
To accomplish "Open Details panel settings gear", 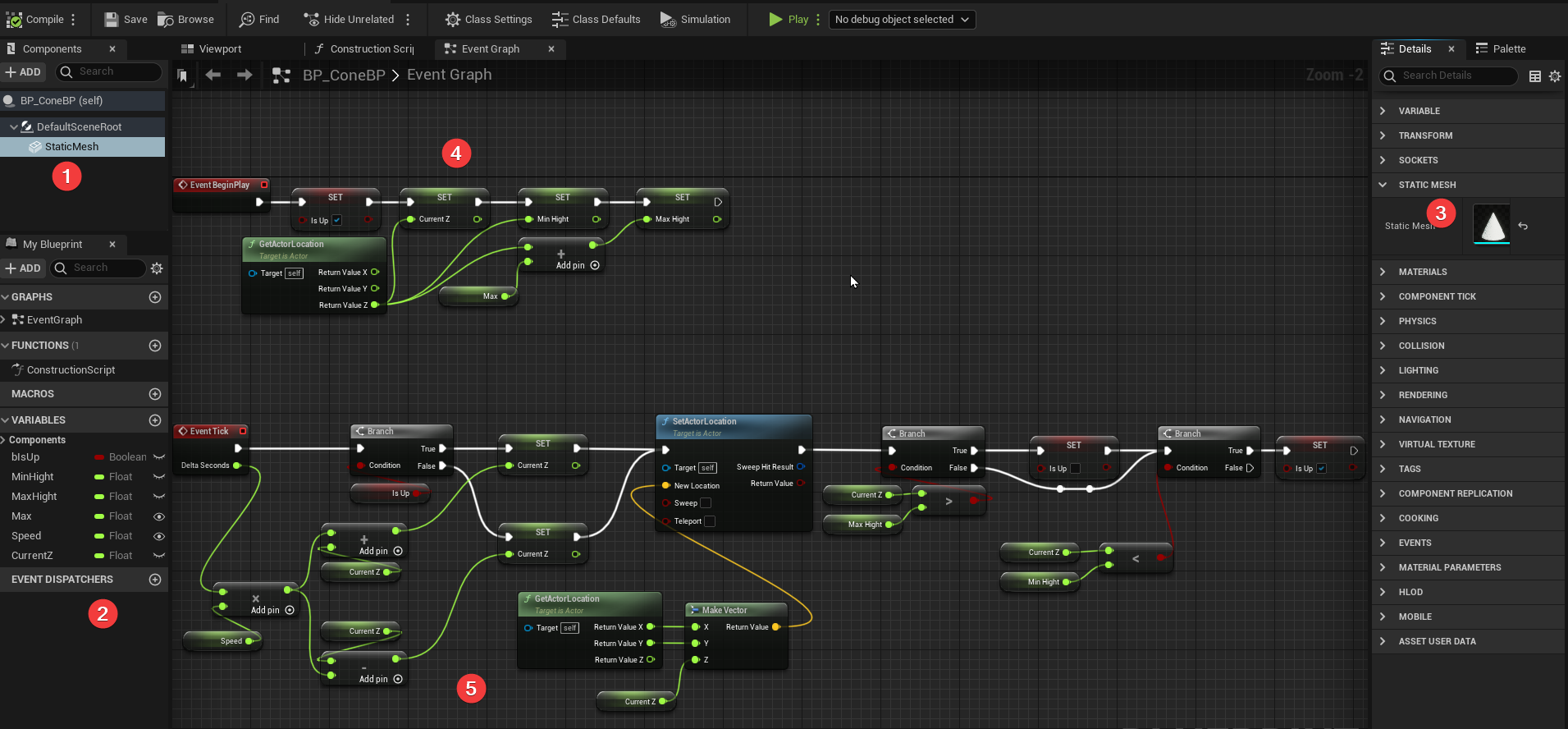I will pyautogui.click(x=1555, y=76).
